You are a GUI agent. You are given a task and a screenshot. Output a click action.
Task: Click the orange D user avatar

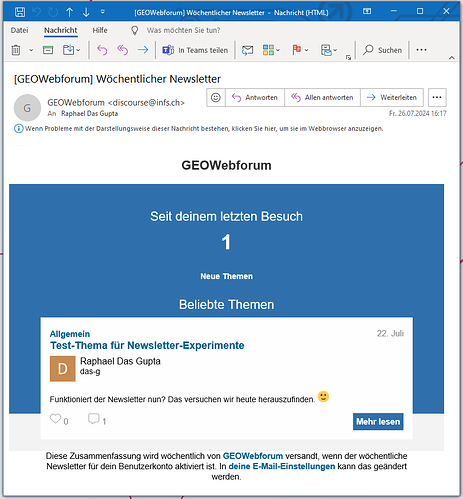[63, 369]
